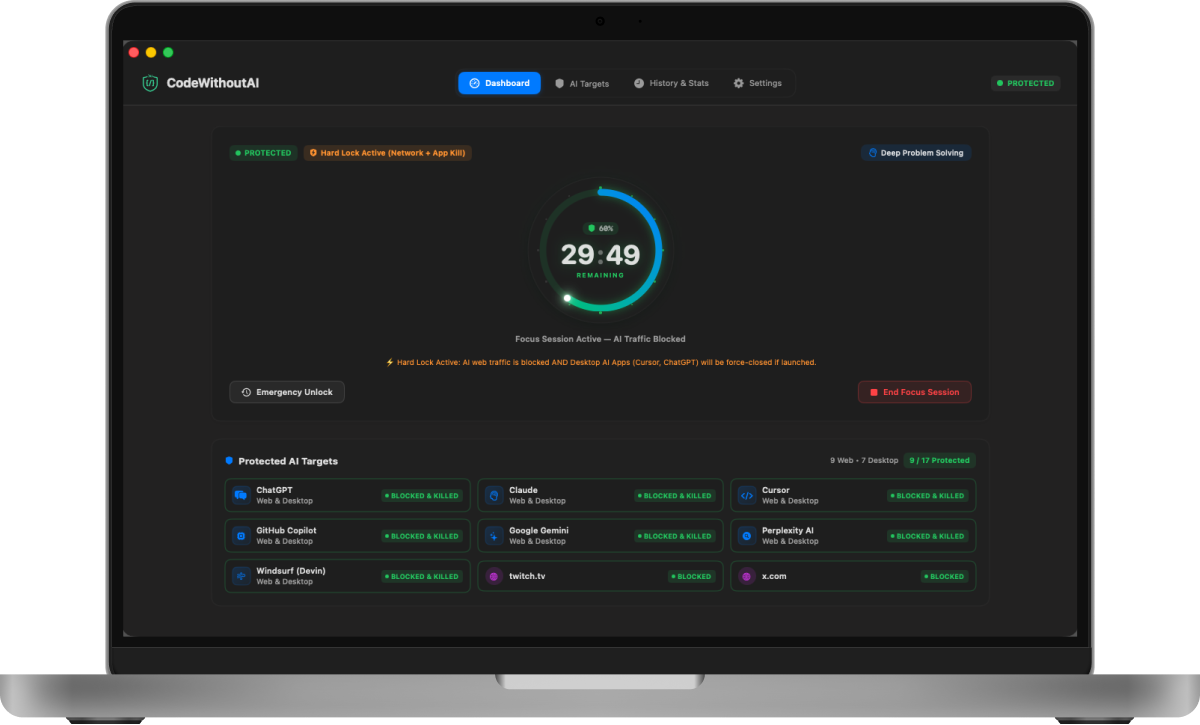Open the History & Stats tab

click(671, 83)
